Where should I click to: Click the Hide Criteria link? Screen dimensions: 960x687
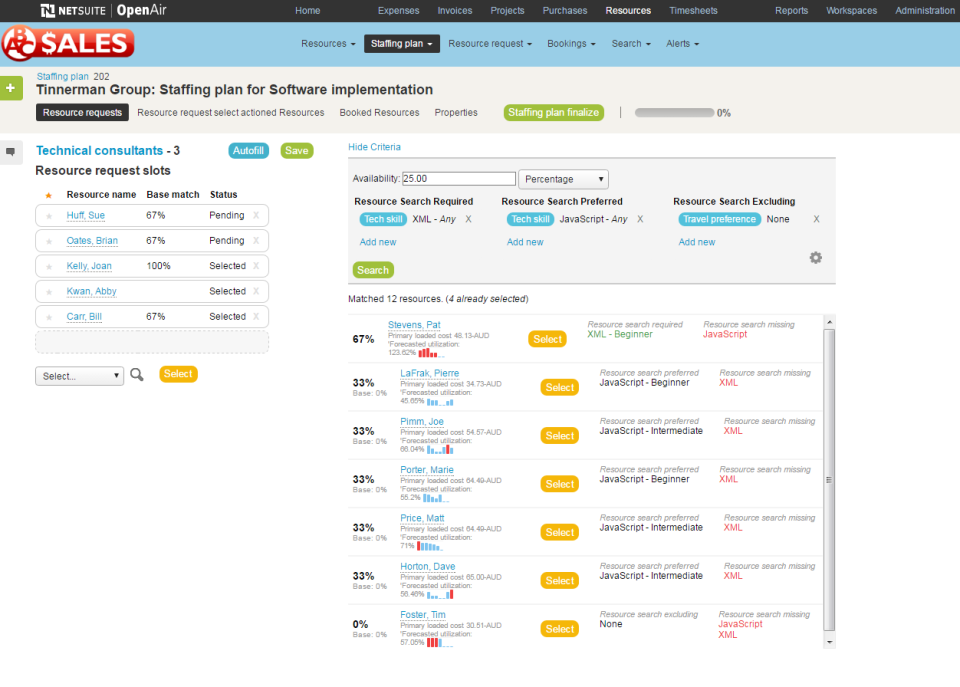tap(376, 146)
